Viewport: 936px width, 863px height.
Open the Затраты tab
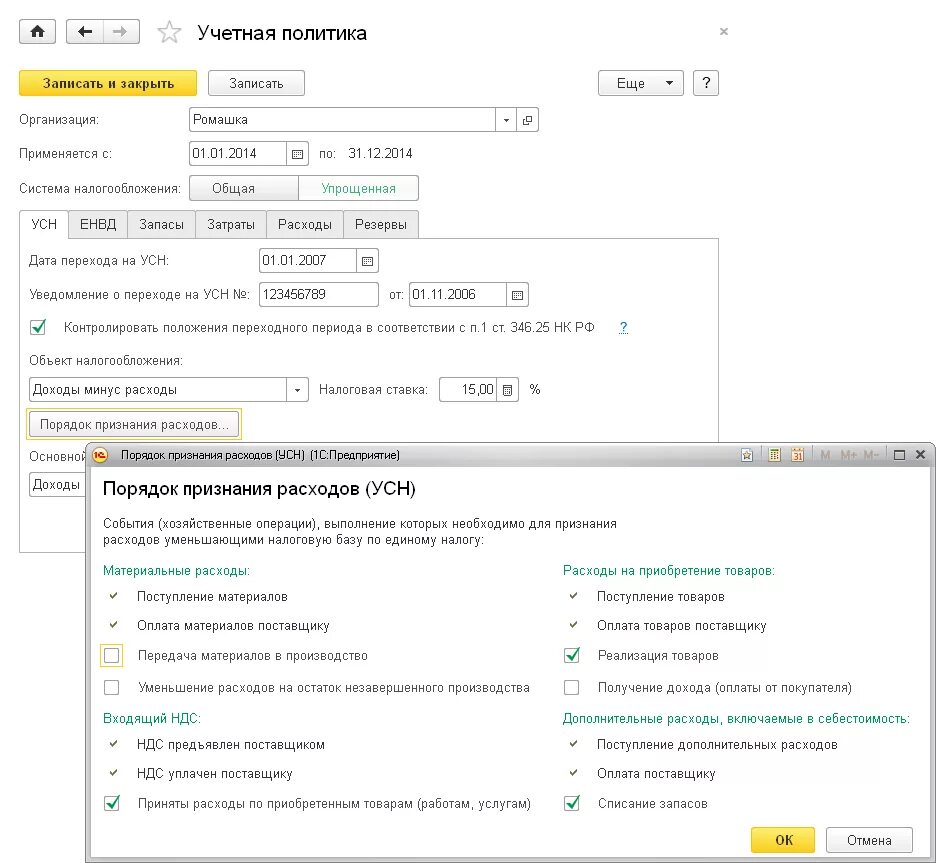coord(230,224)
